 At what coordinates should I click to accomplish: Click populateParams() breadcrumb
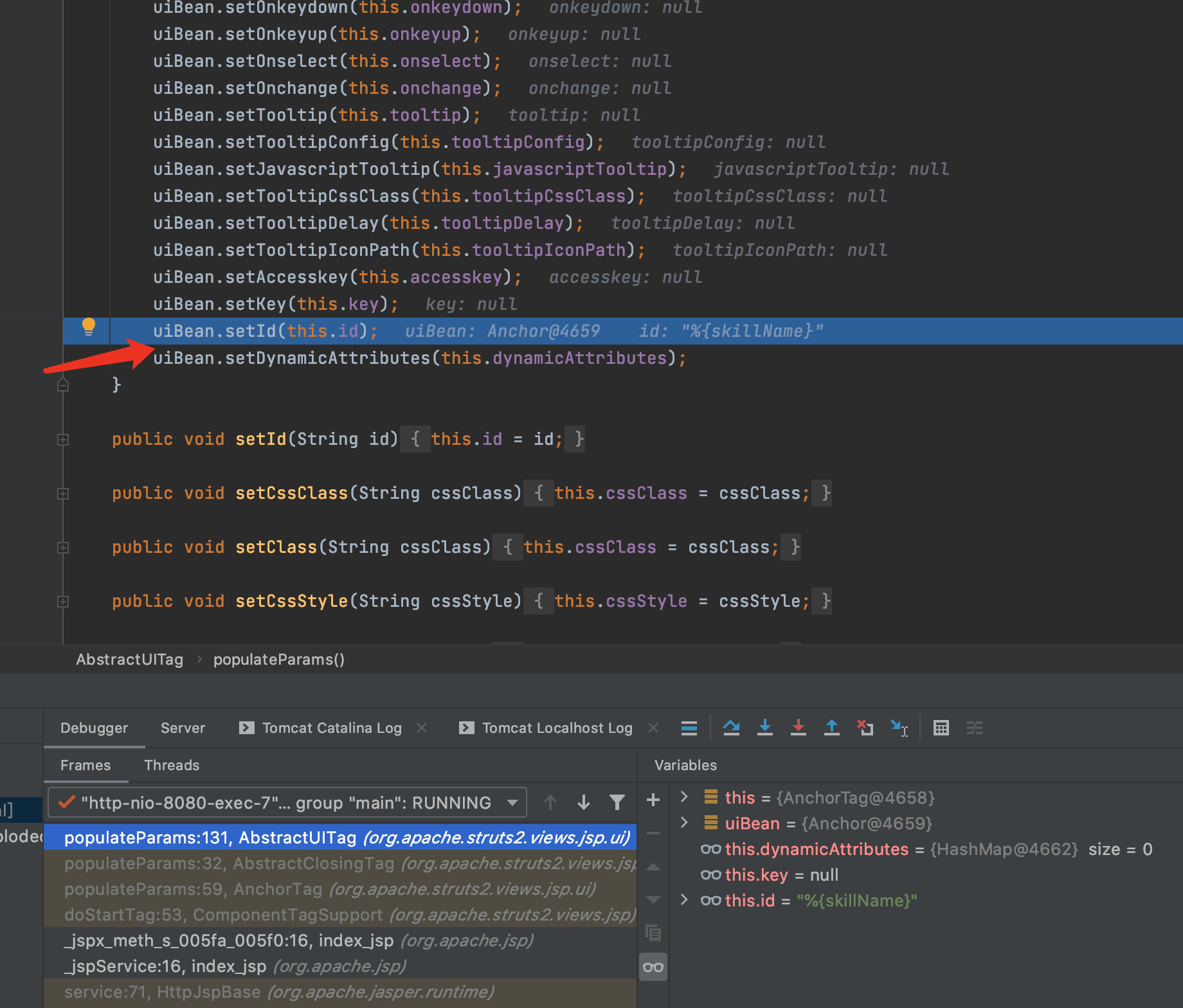pyautogui.click(x=279, y=660)
